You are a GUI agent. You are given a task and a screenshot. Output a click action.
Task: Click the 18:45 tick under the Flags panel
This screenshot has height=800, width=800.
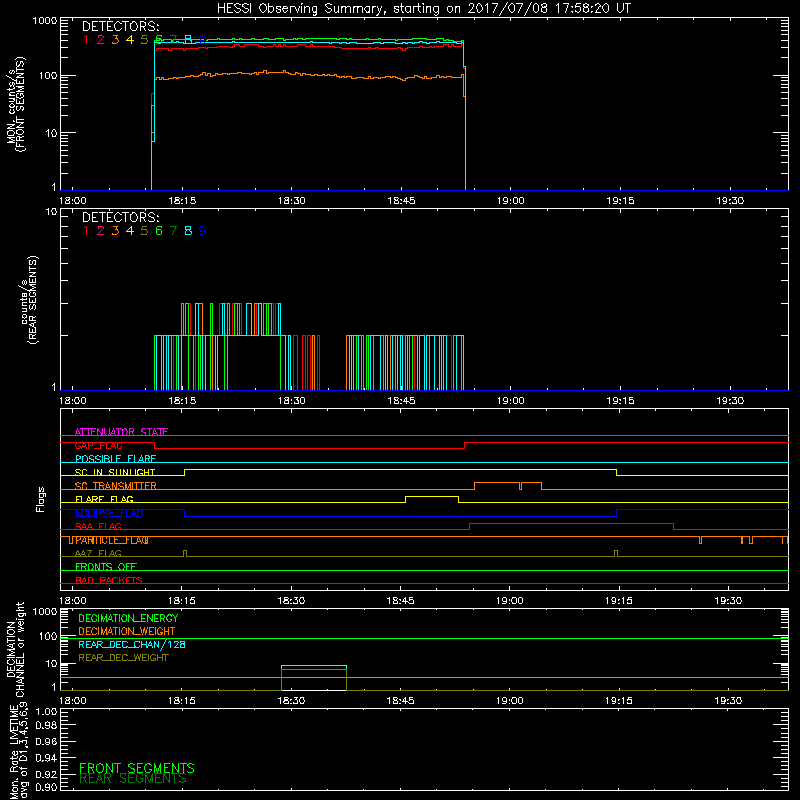pos(401,601)
